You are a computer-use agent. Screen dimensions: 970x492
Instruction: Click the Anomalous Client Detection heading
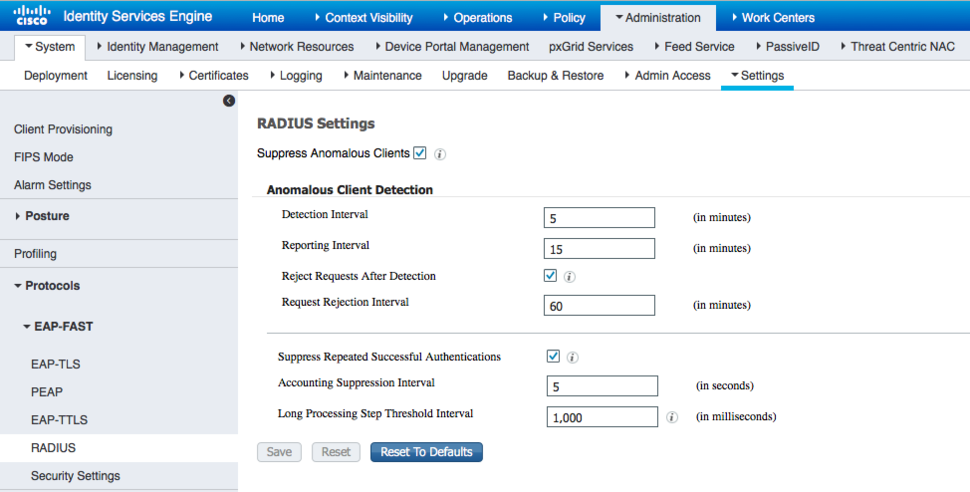coord(350,190)
